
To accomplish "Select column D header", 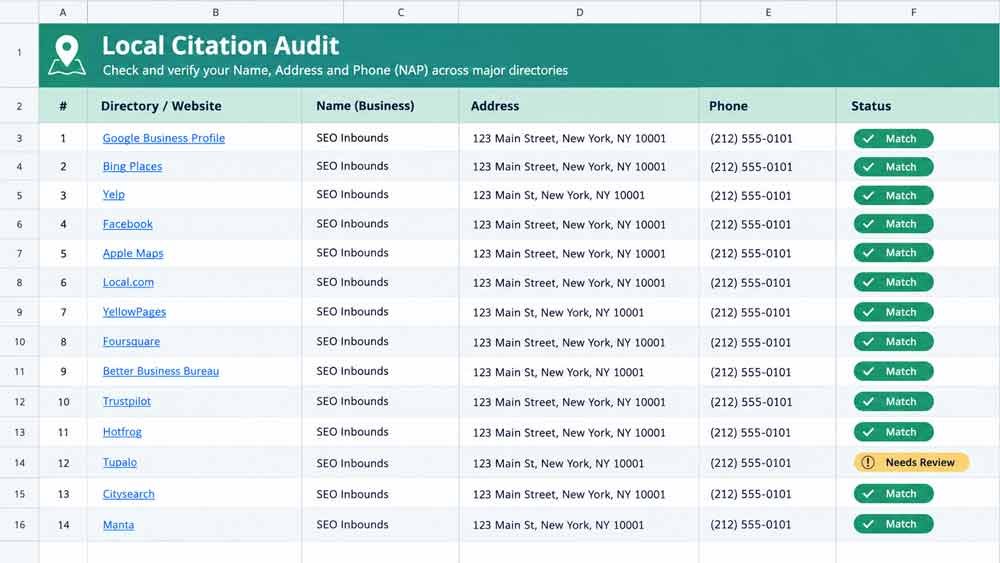I will (x=579, y=12).
